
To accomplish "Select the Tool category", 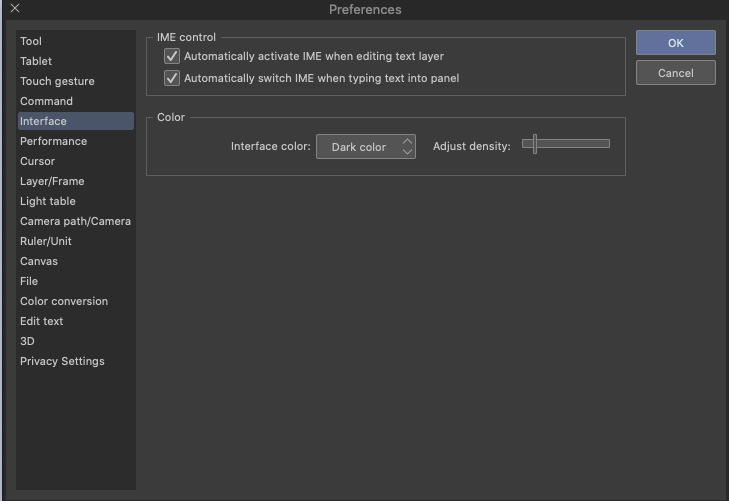I will [x=76, y=41].
